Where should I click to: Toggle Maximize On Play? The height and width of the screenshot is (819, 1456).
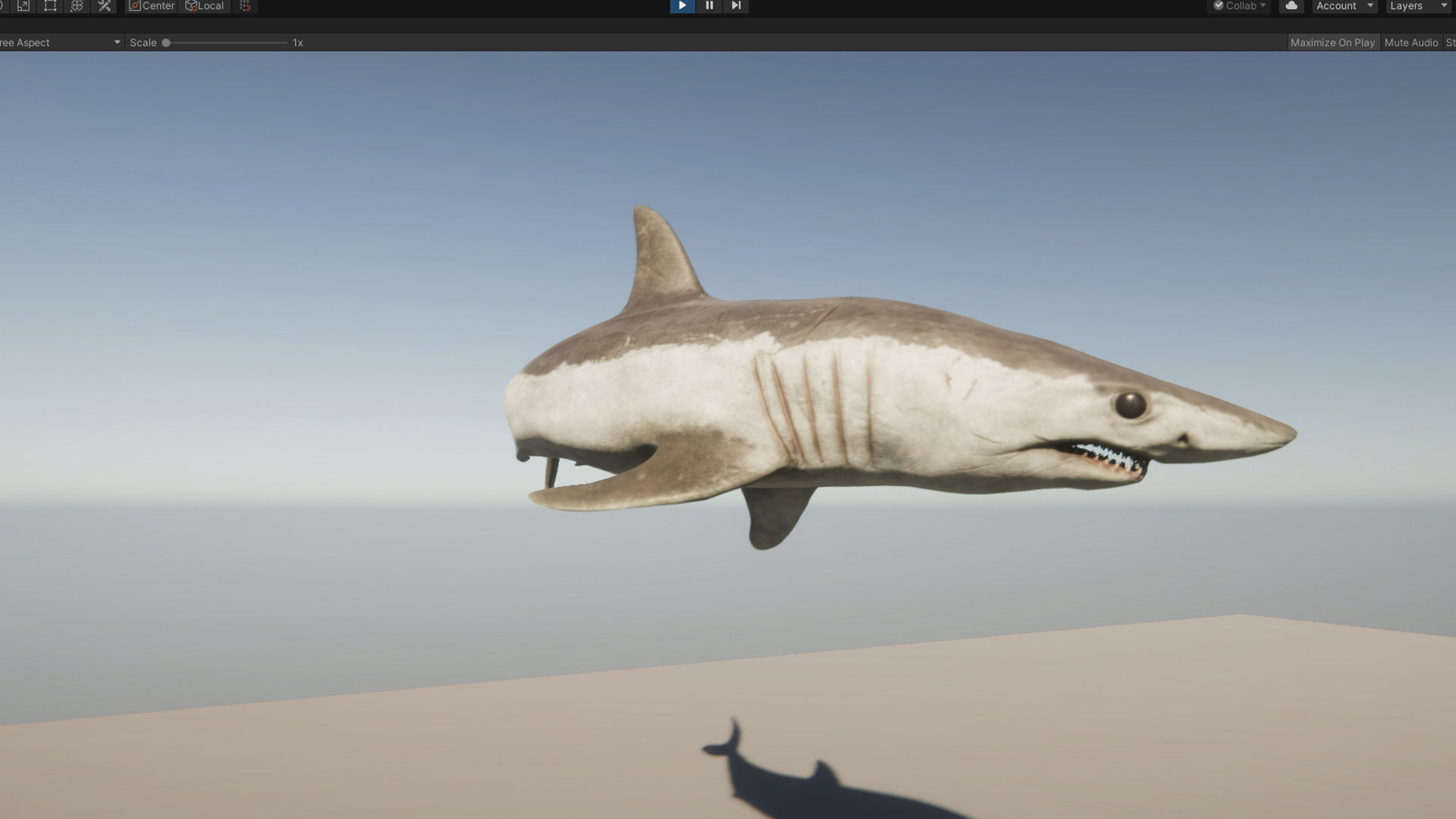coord(1332,42)
